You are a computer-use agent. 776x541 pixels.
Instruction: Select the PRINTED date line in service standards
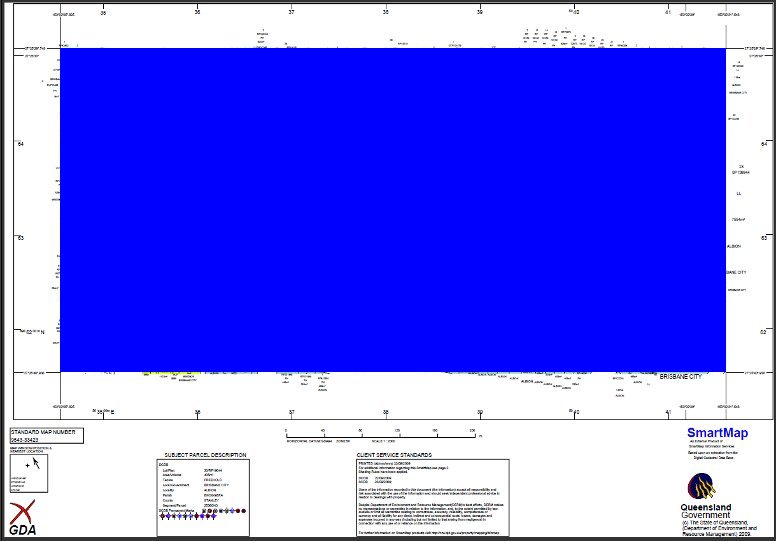pyautogui.click(x=385, y=463)
